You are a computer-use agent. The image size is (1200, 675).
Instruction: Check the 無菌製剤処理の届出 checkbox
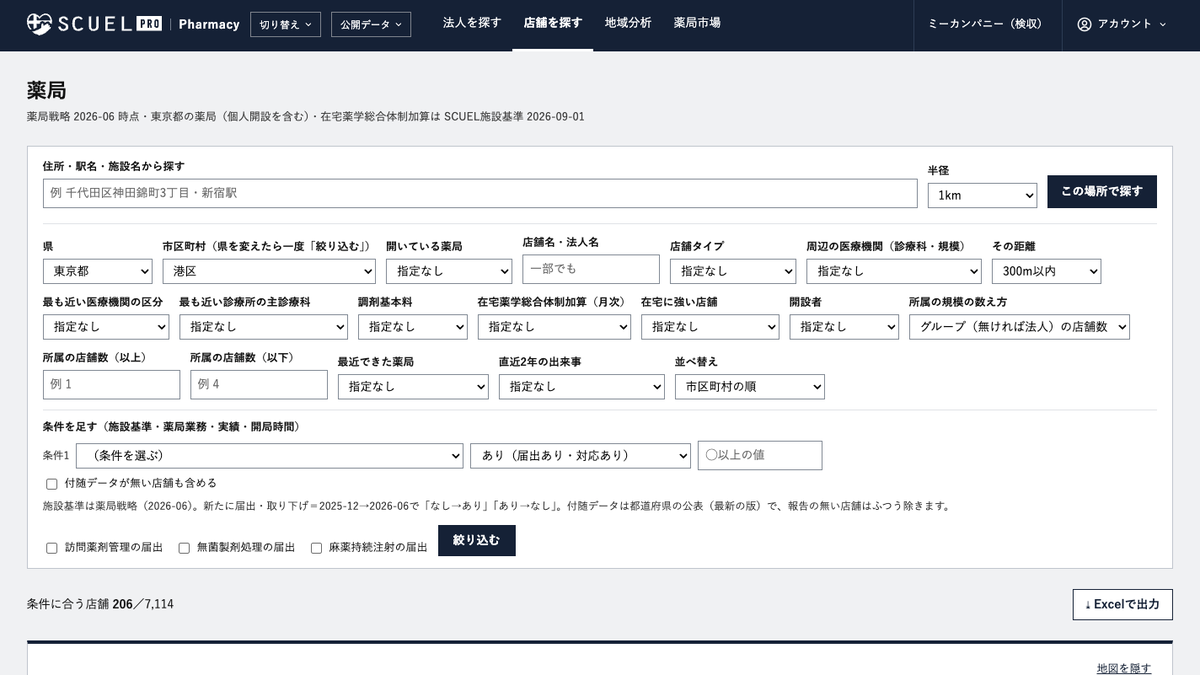click(184, 548)
